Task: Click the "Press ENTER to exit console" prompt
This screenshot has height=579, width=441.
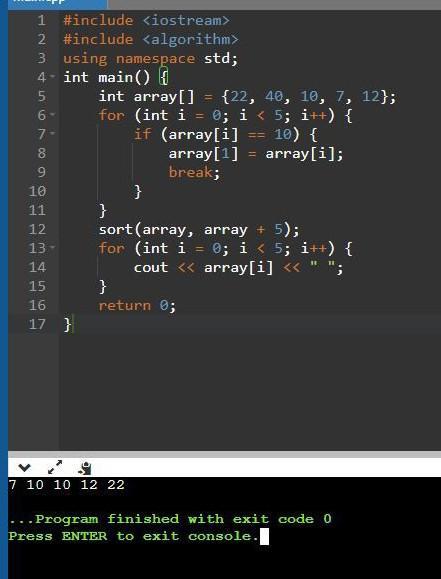Action: click(133, 536)
